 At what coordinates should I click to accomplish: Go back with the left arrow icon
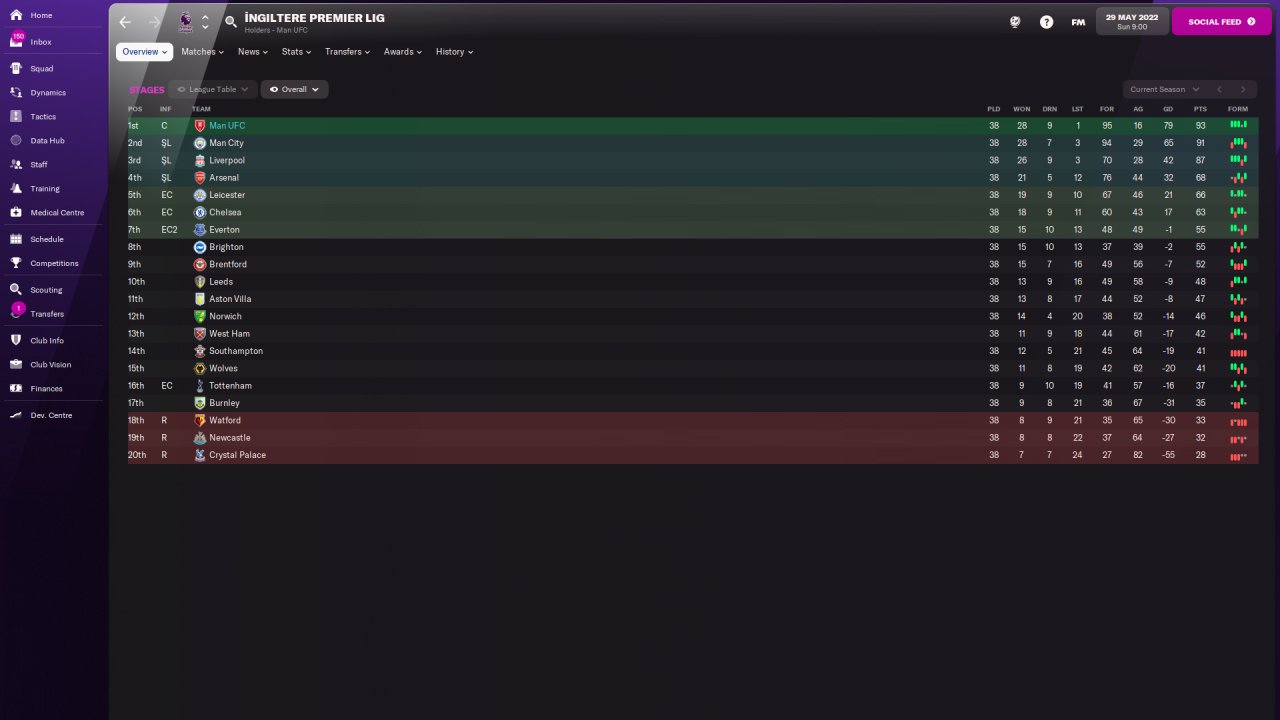125,21
